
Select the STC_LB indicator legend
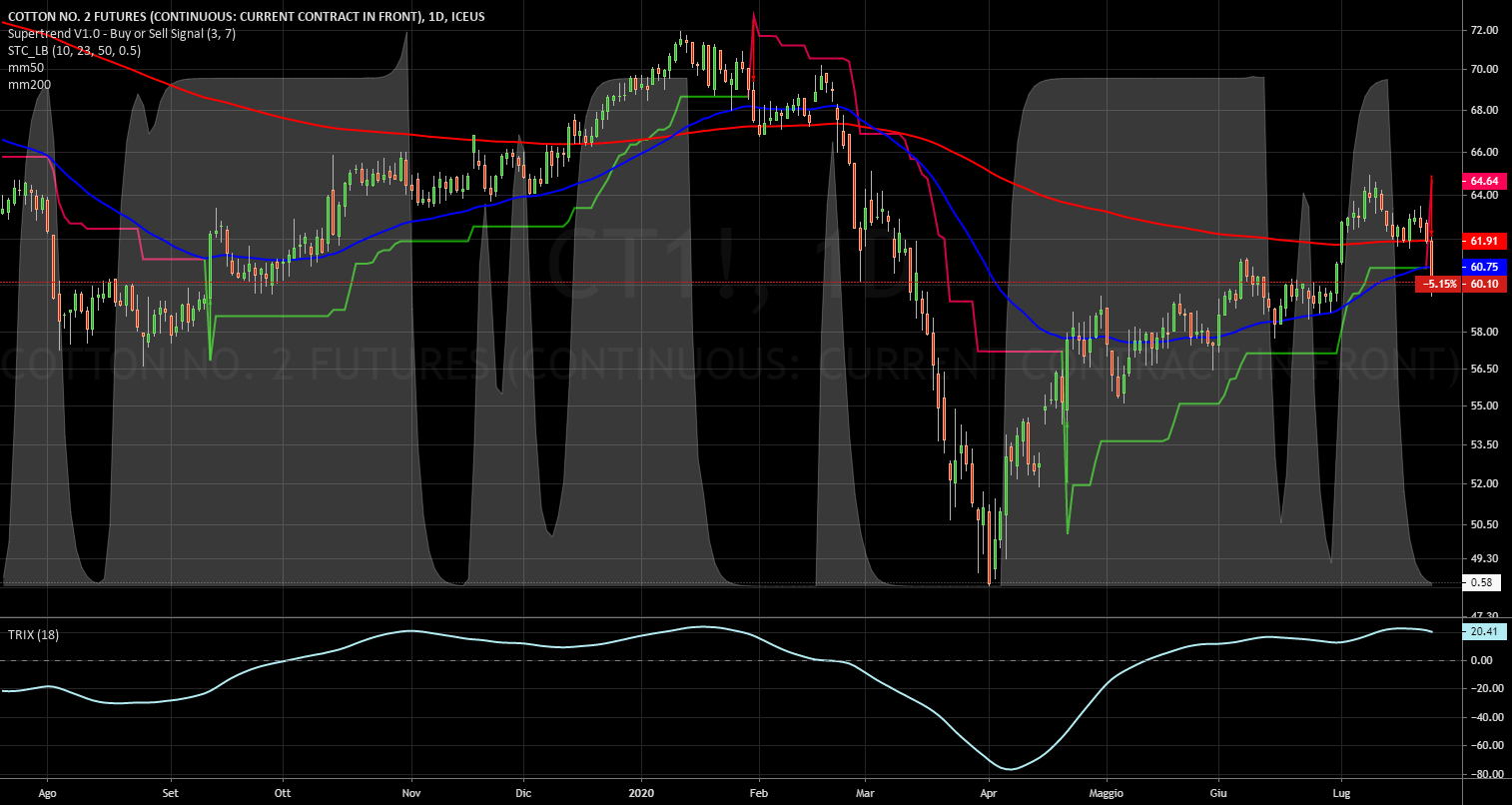(x=76, y=50)
